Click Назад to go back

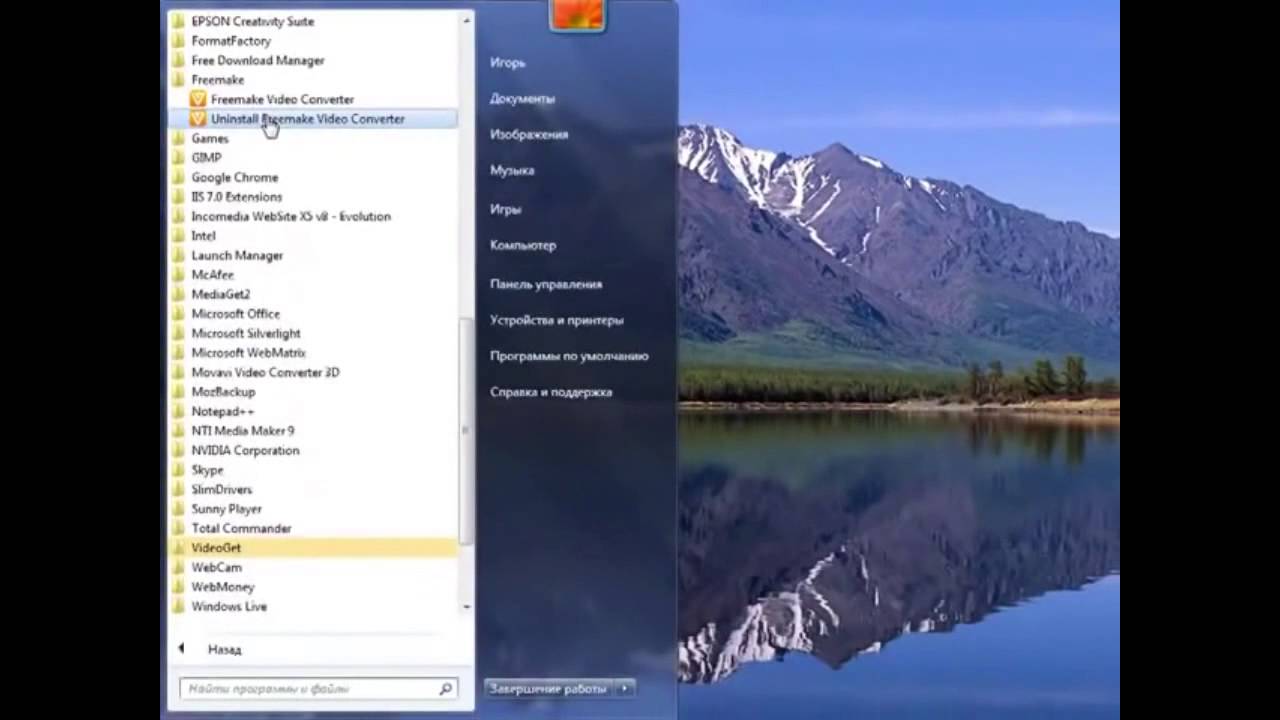(x=224, y=650)
